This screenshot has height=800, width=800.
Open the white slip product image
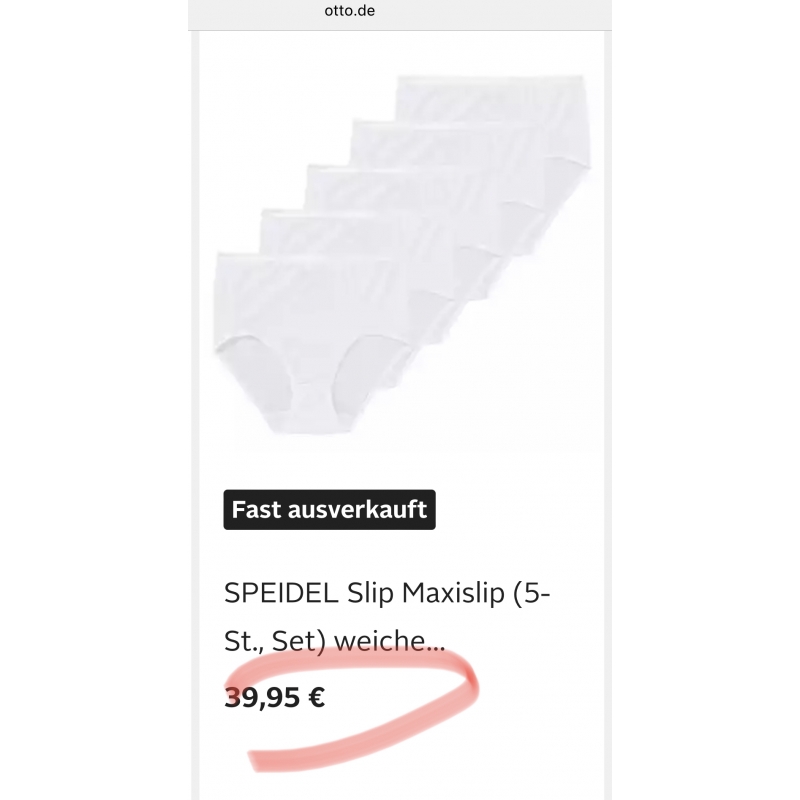(400, 250)
